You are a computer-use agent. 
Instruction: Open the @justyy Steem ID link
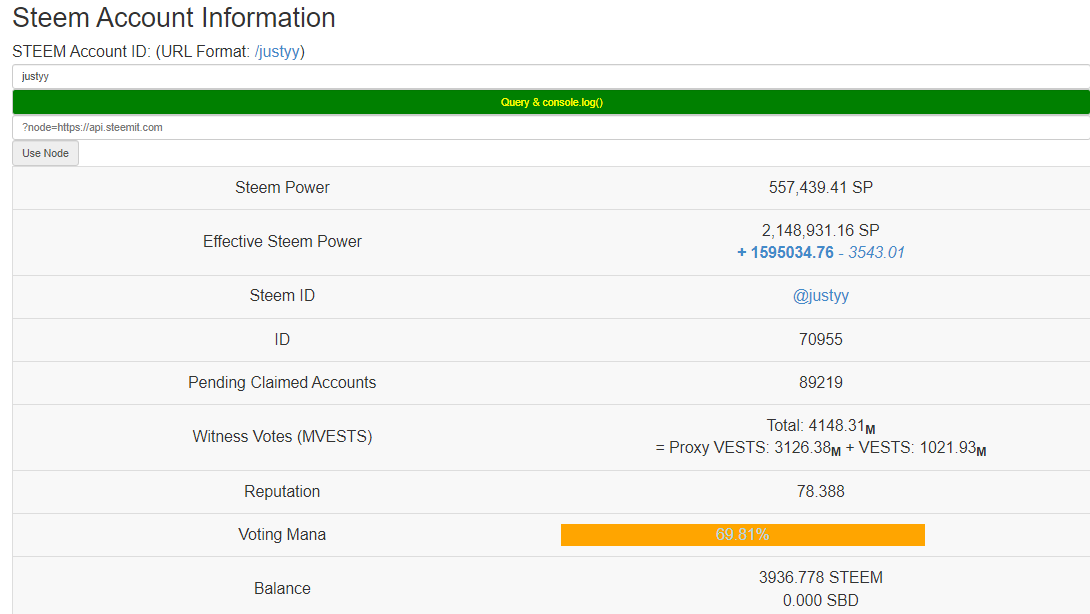[x=820, y=296]
